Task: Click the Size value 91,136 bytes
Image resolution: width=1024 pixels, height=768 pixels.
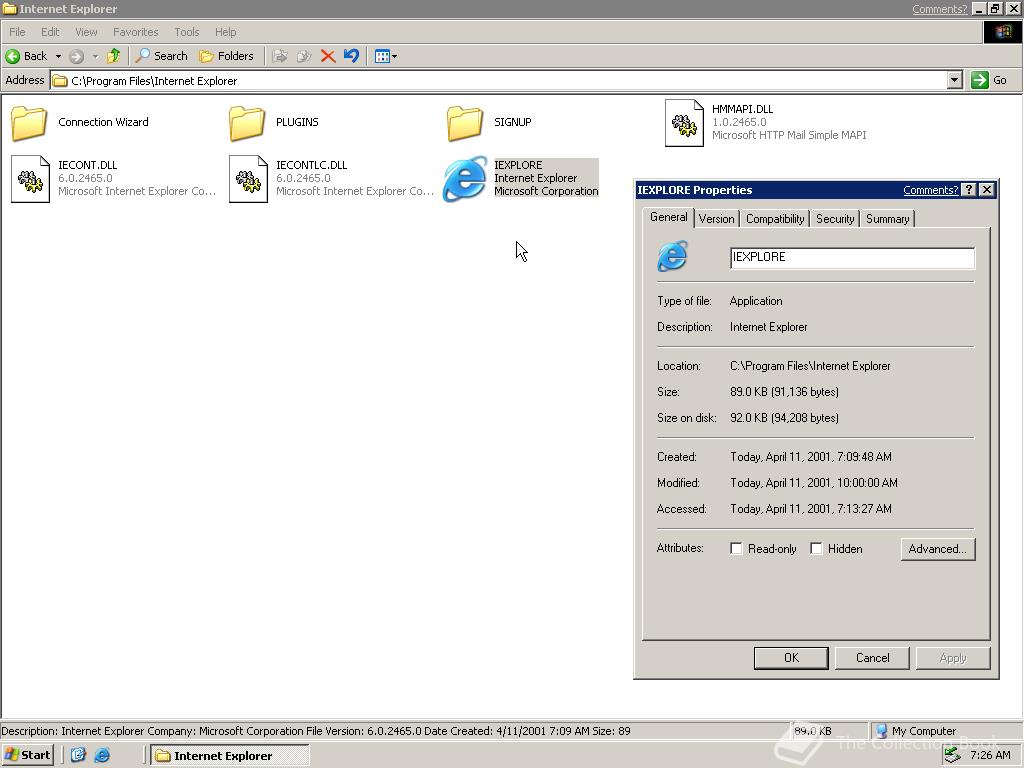Action: 784,392
